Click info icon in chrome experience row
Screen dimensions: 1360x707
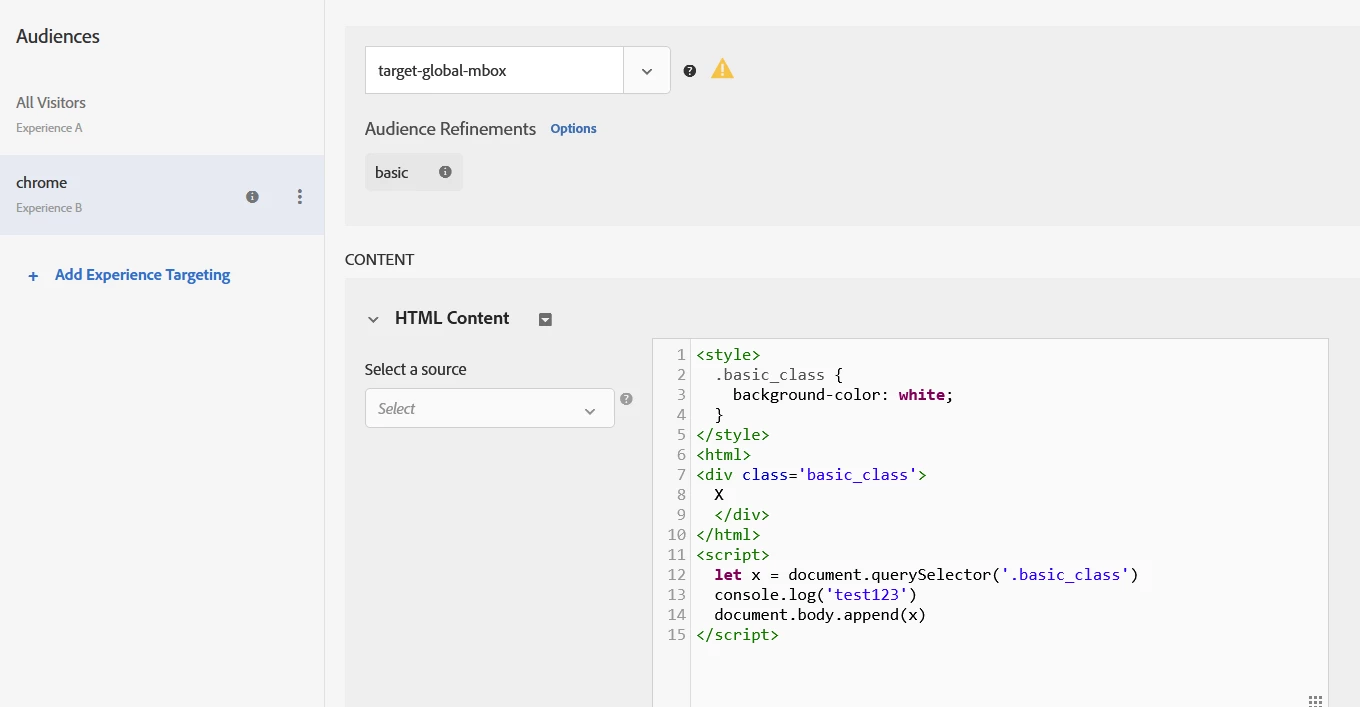pos(252,197)
